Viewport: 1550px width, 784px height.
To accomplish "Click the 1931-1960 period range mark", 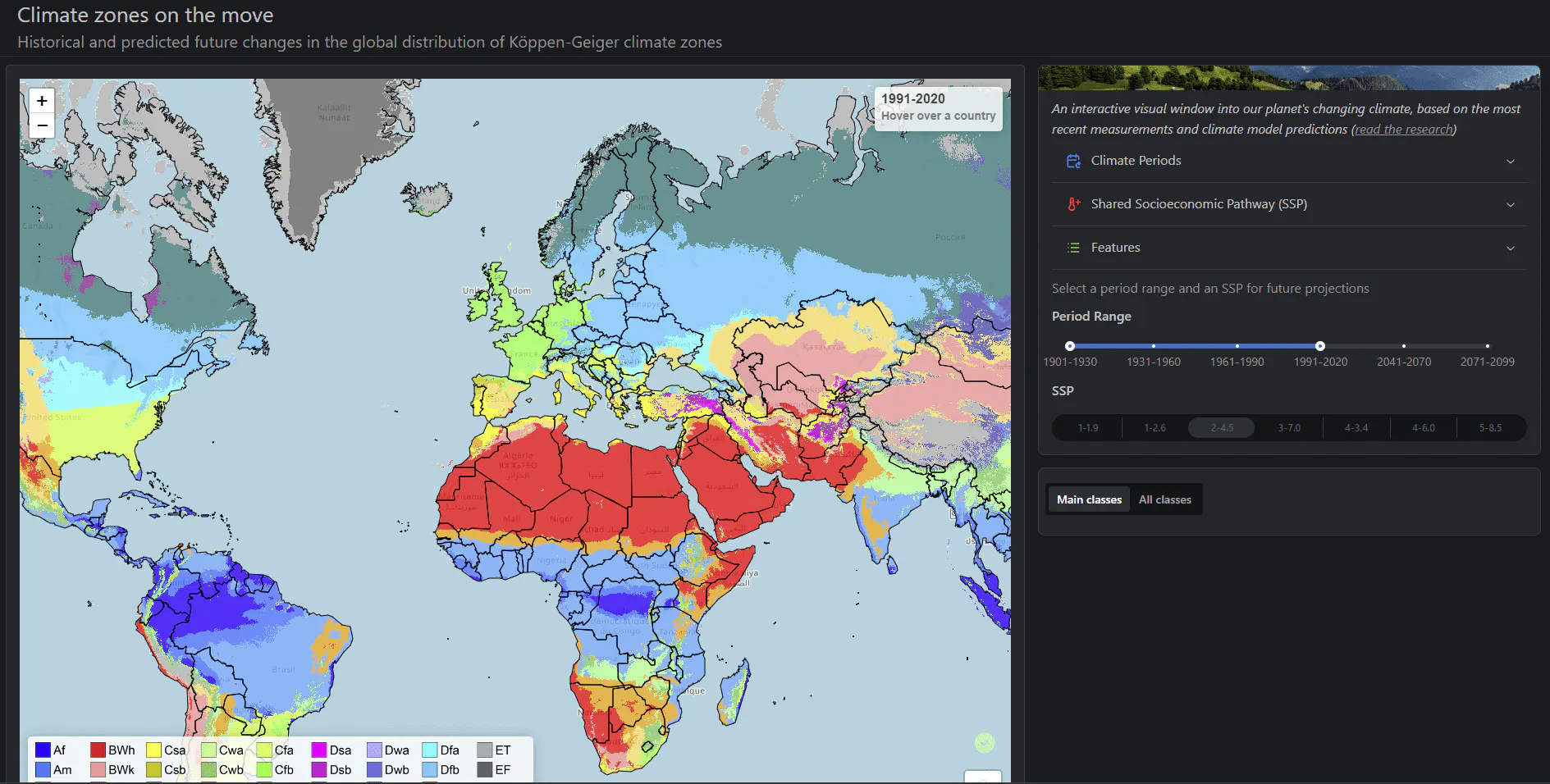I will pos(1154,346).
